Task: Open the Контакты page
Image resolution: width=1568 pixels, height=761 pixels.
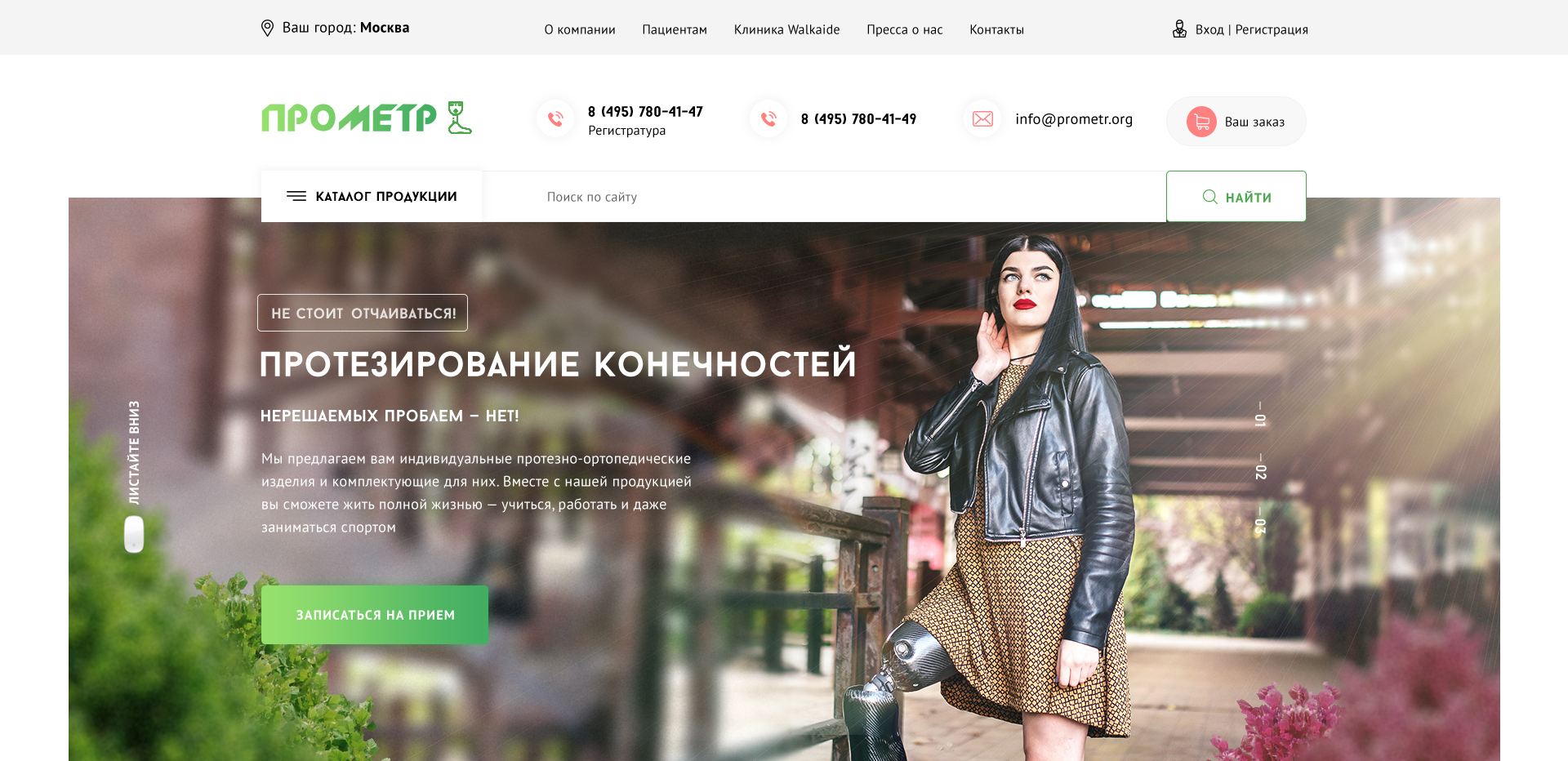Action: (996, 29)
